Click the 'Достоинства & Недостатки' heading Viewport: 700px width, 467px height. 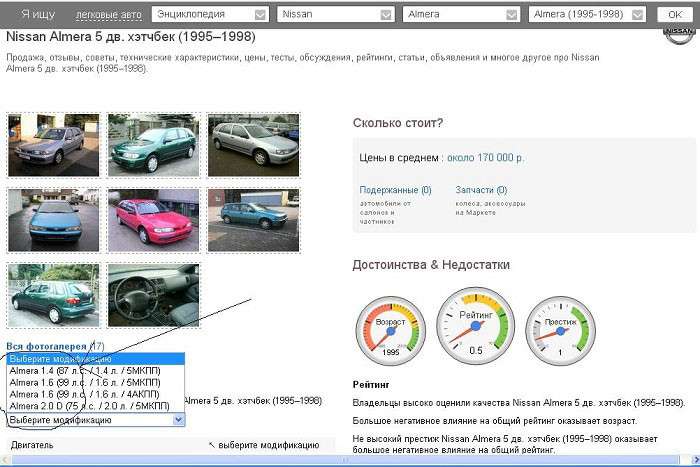tap(431, 265)
